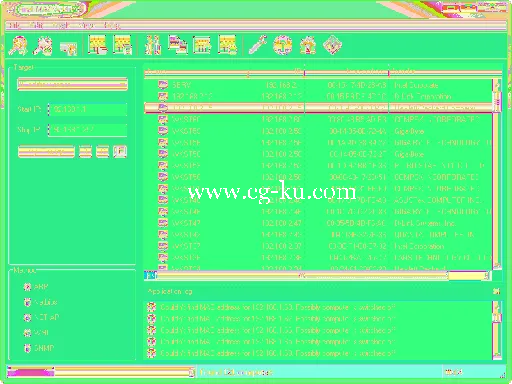The width and height of the screenshot is (512, 384).
Task: Sort by the Name column header
Action: 196,72
